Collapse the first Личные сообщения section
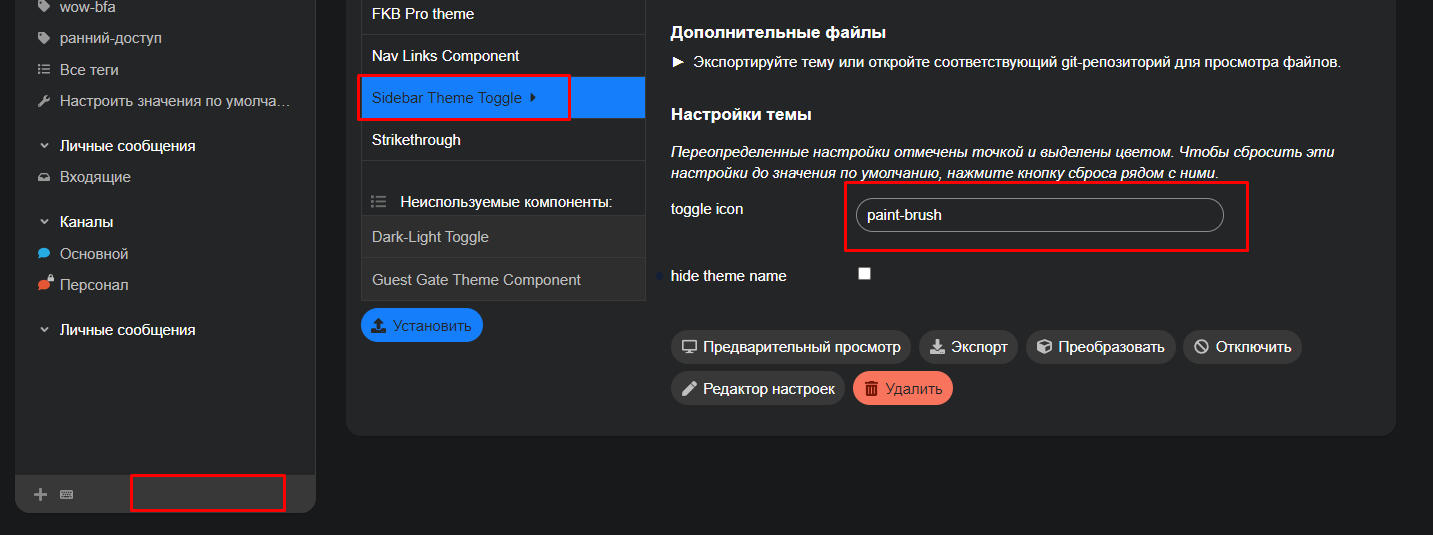This screenshot has height=535, width=1433. point(44,146)
